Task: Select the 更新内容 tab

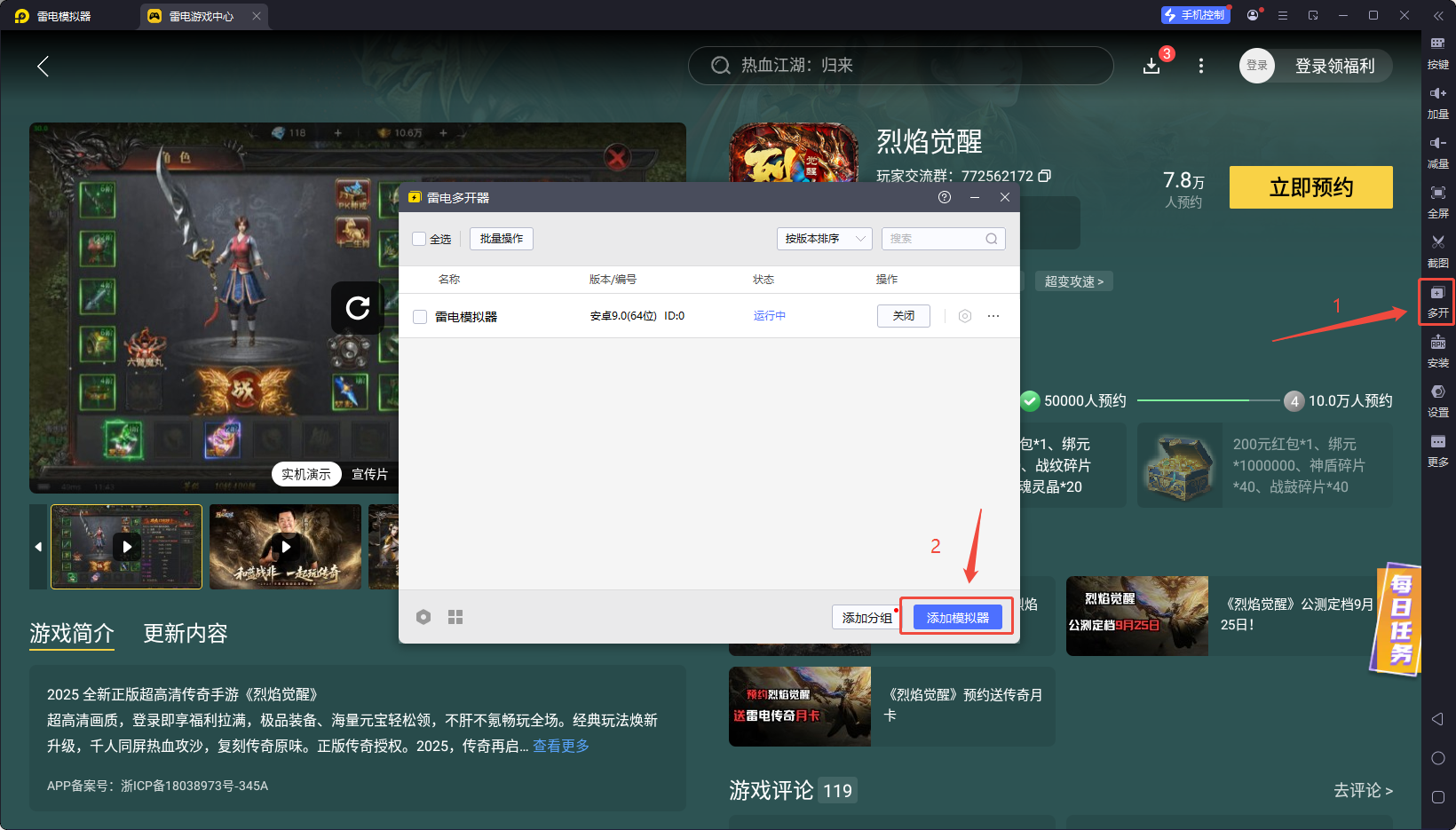Action: (x=186, y=633)
